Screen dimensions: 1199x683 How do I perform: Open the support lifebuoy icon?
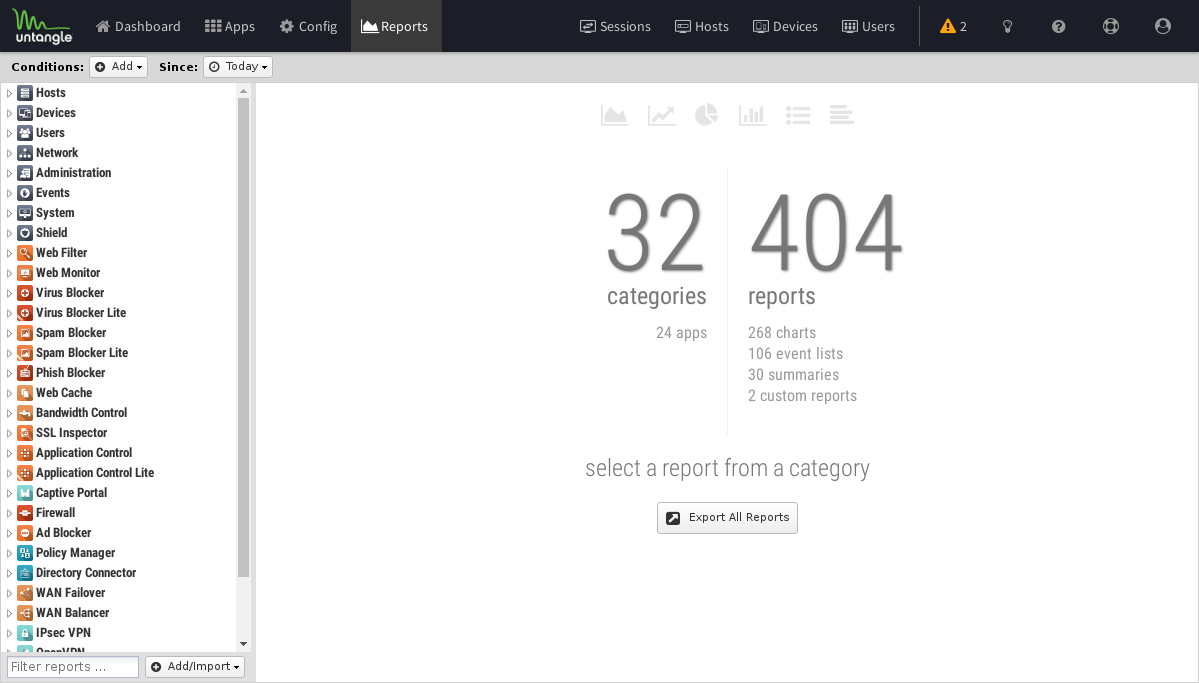(1110, 26)
